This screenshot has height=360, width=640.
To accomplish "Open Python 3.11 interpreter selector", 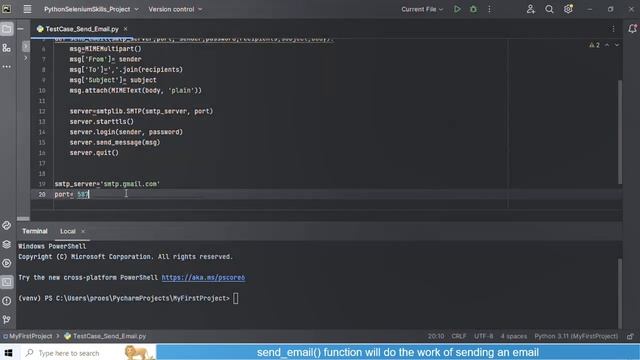I will [576, 336].
